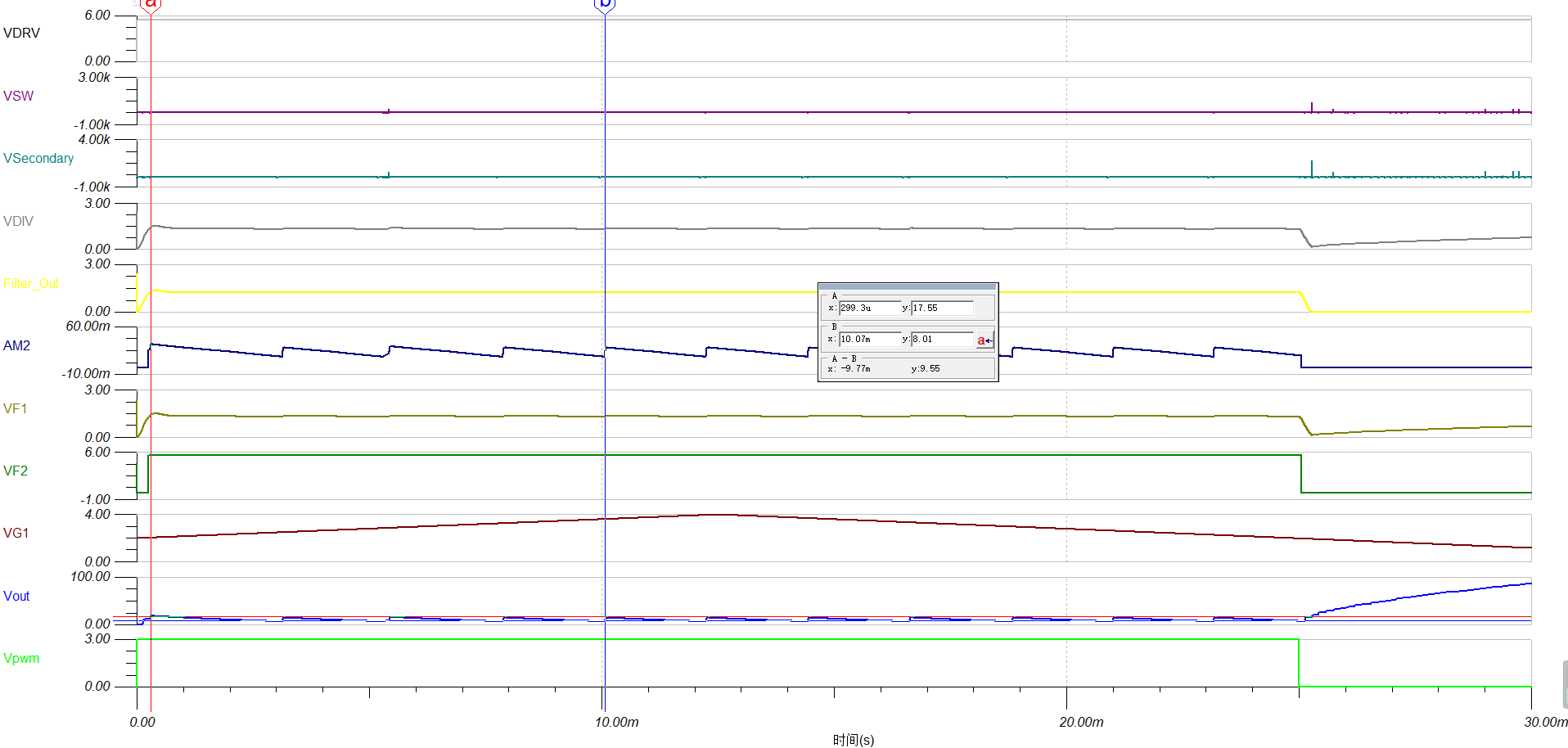Select the VDIV trace label
This screenshot has width=1568, height=748.
(18, 222)
